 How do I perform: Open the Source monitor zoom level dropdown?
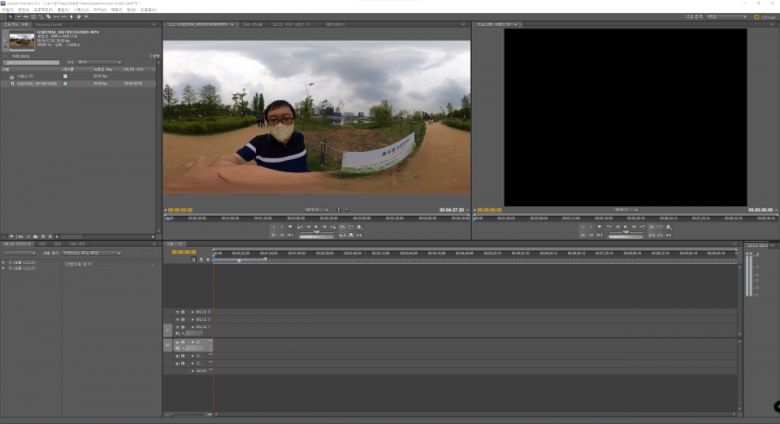[x=317, y=210]
